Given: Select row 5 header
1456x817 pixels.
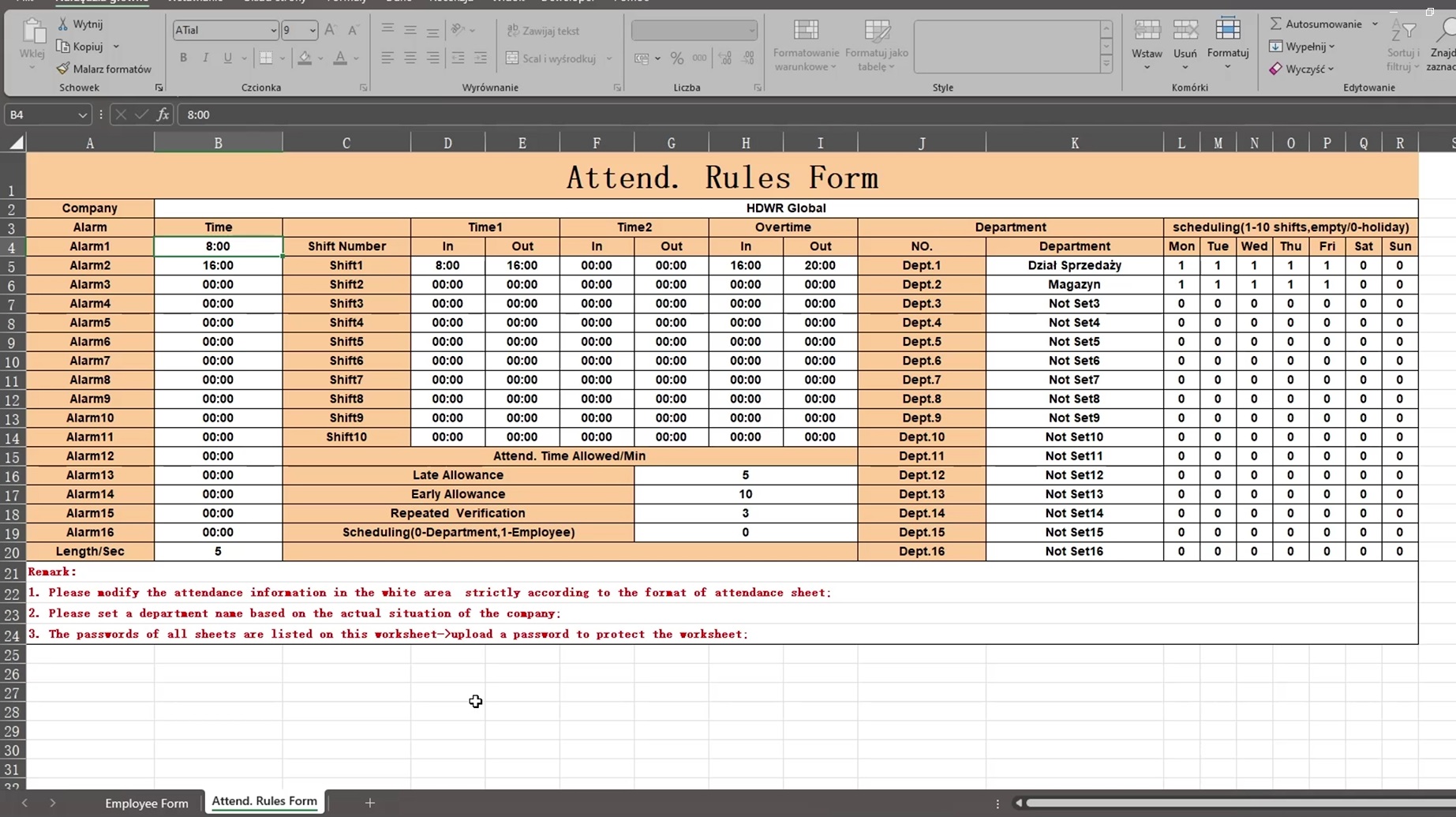Looking at the screenshot, I should 13,267.
